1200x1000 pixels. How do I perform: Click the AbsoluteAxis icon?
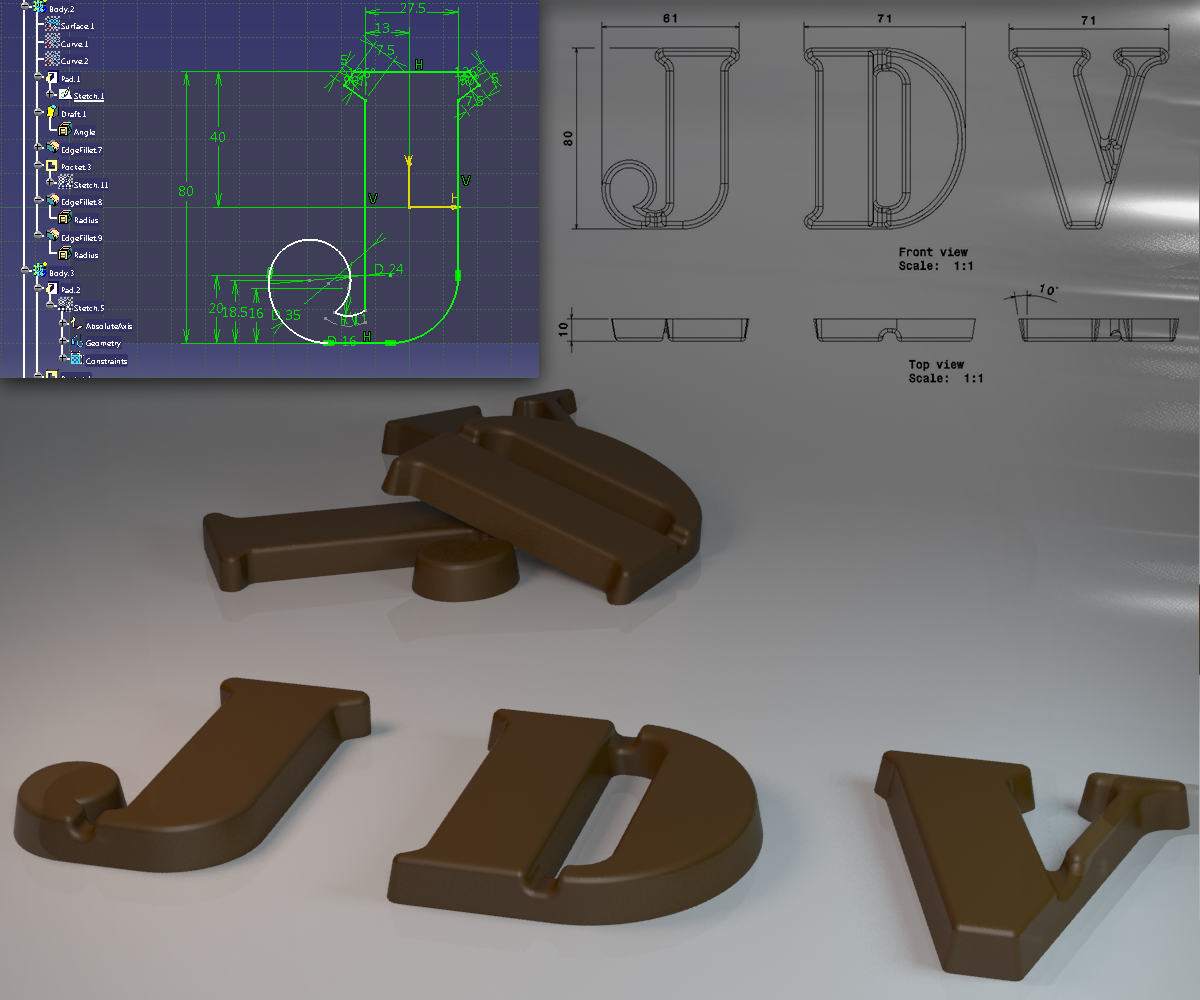tap(76, 325)
